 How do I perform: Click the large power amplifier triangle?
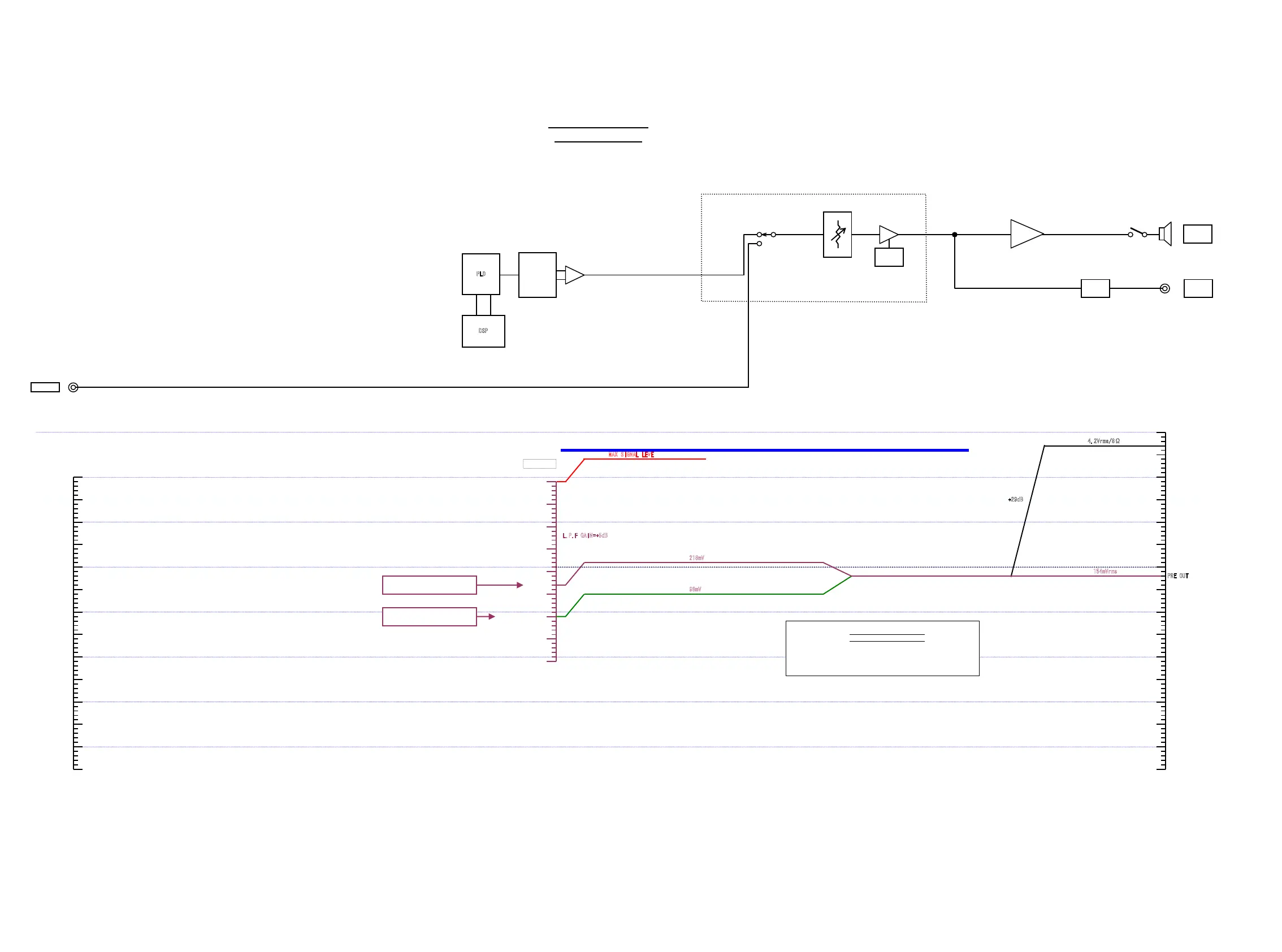point(1027,234)
